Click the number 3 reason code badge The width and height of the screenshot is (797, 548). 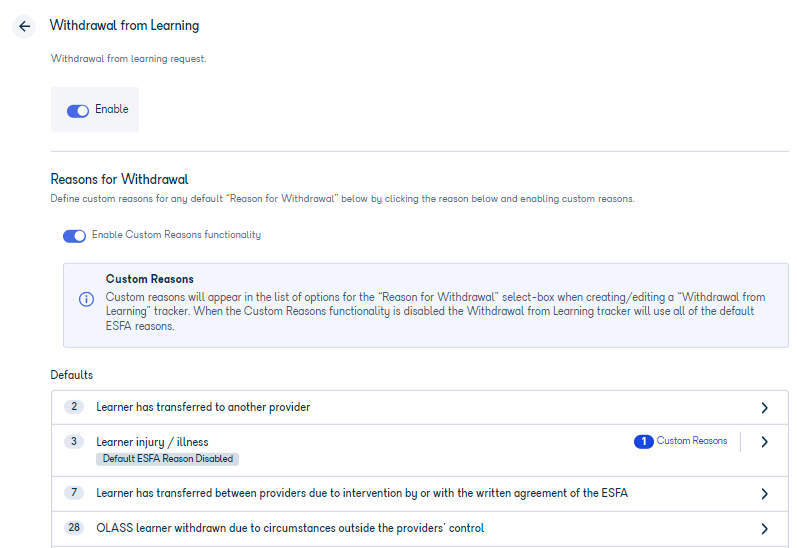[74, 441]
